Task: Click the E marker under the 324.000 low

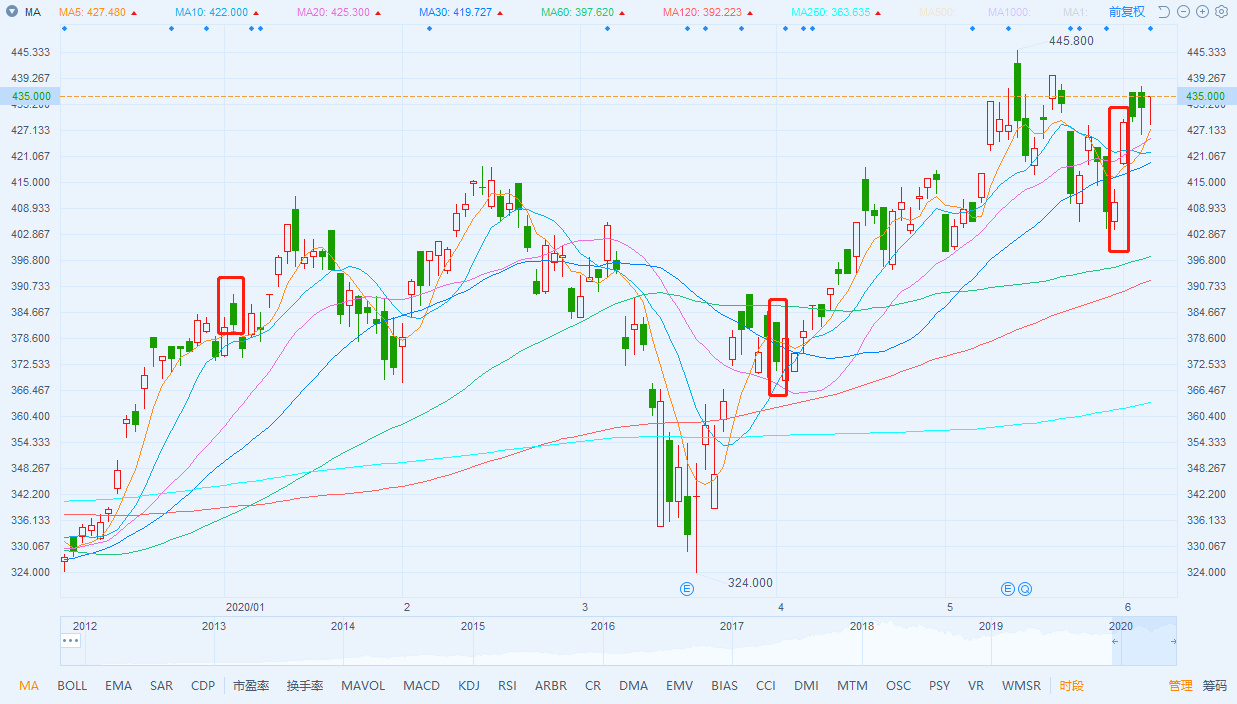Action: click(x=687, y=587)
